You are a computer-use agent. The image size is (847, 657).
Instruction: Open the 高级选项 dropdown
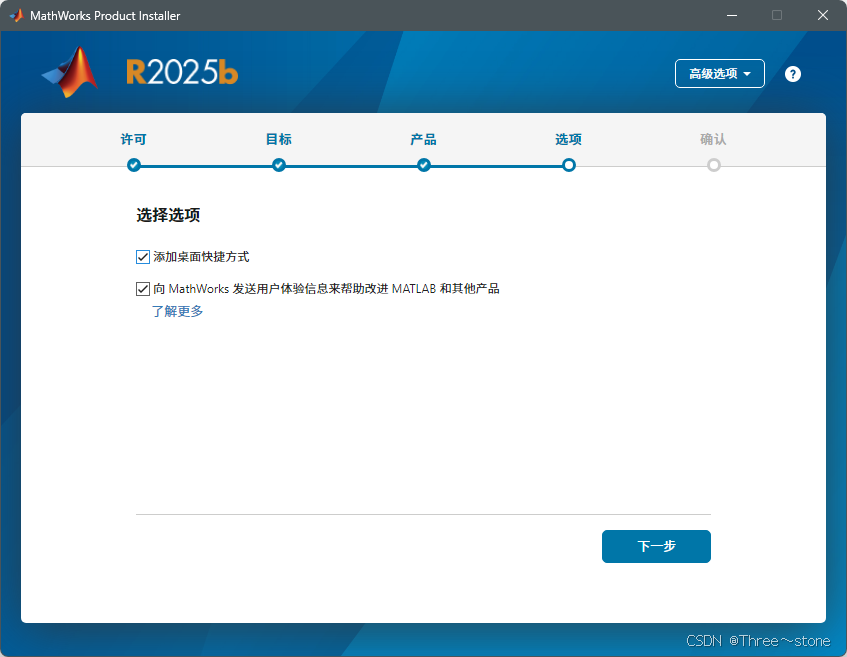pyautogui.click(x=720, y=73)
